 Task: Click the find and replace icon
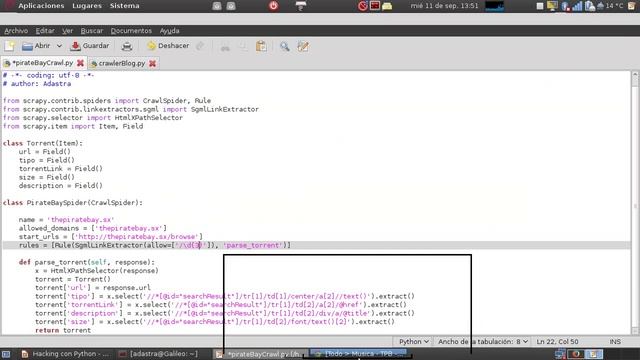pyautogui.click(x=303, y=47)
